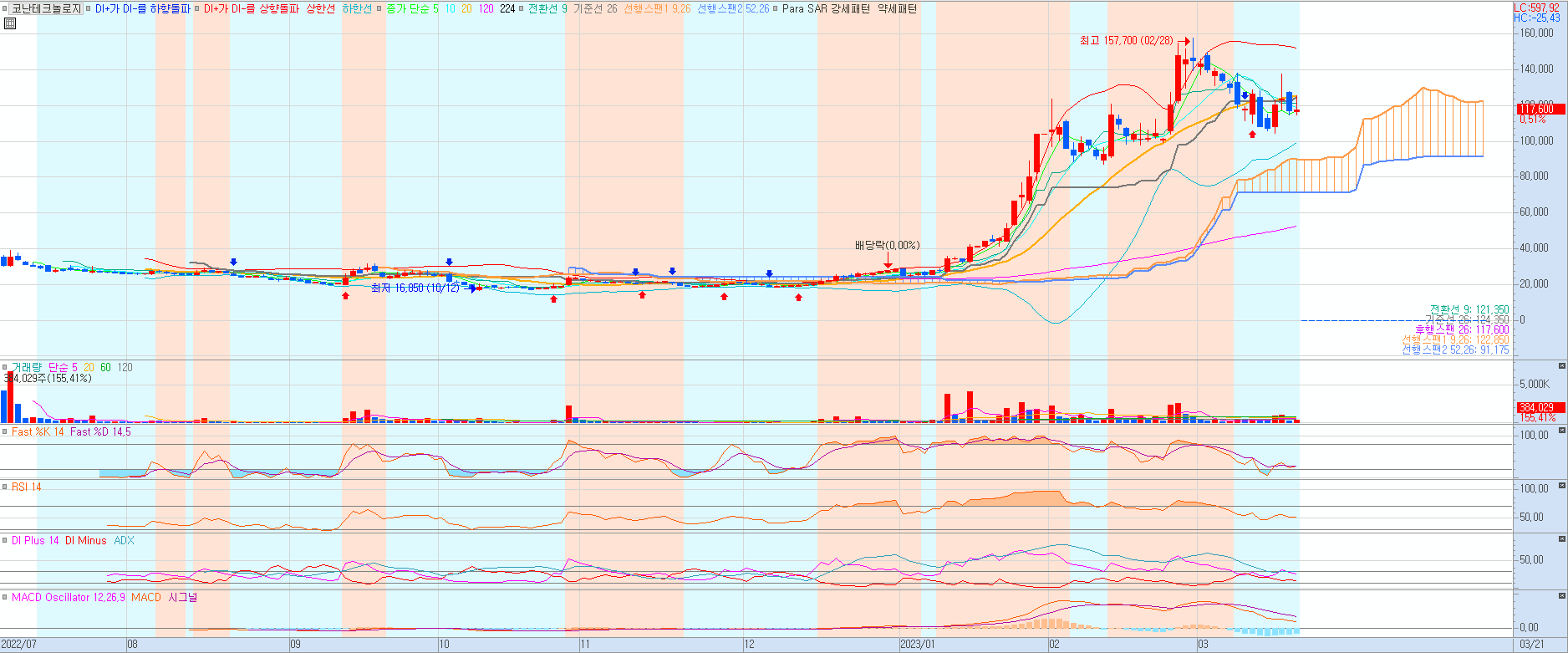Click the Fast %K 14 label

[x=38, y=432]
